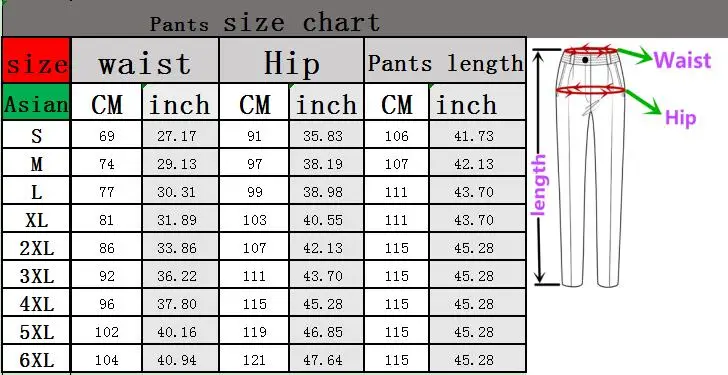Click the 3XL hip CM value 111
Image resolution: width=728 pixels, height=375 pixels.
click(x=254, y=276)
